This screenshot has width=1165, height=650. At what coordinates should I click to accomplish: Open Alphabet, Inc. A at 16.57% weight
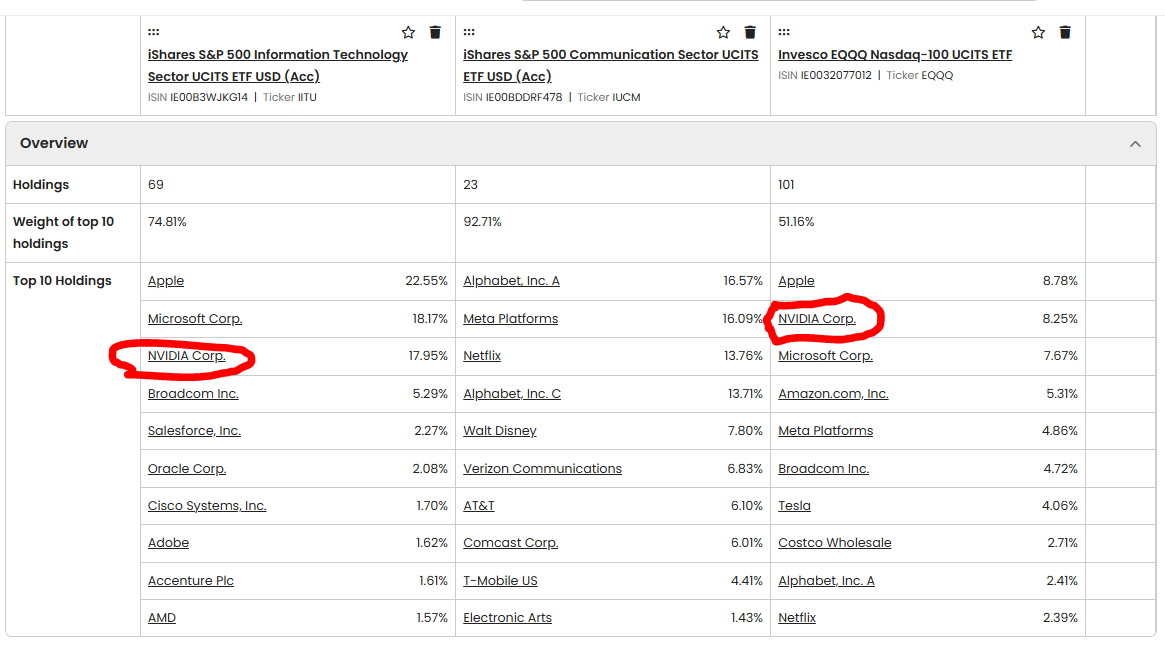tap(511, 281)
